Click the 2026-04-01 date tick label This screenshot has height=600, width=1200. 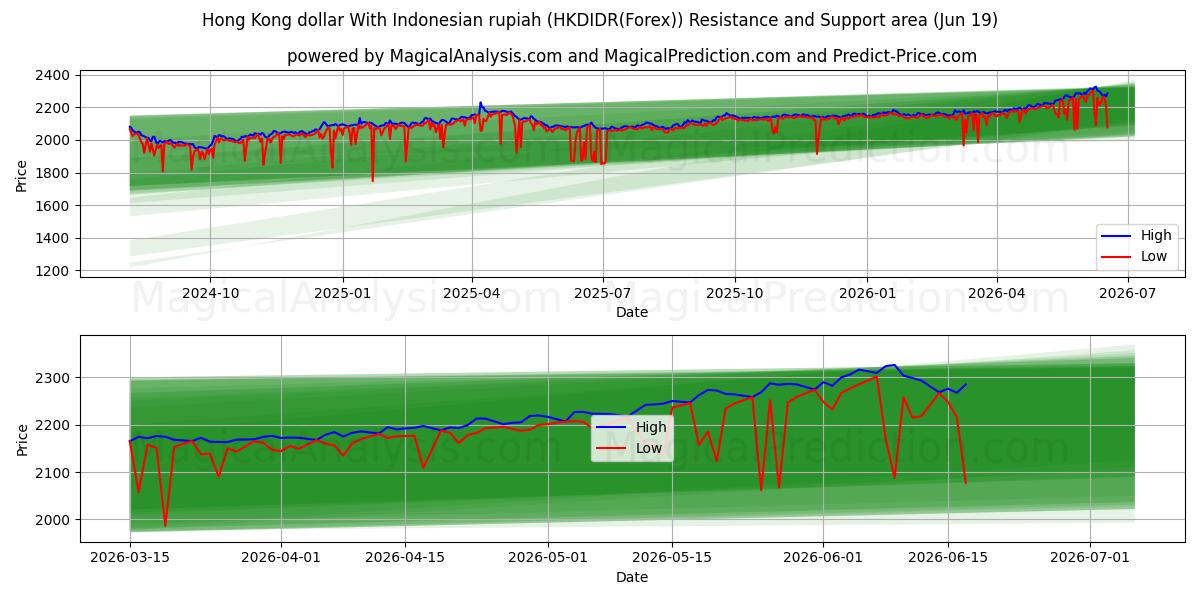(281, 558)
